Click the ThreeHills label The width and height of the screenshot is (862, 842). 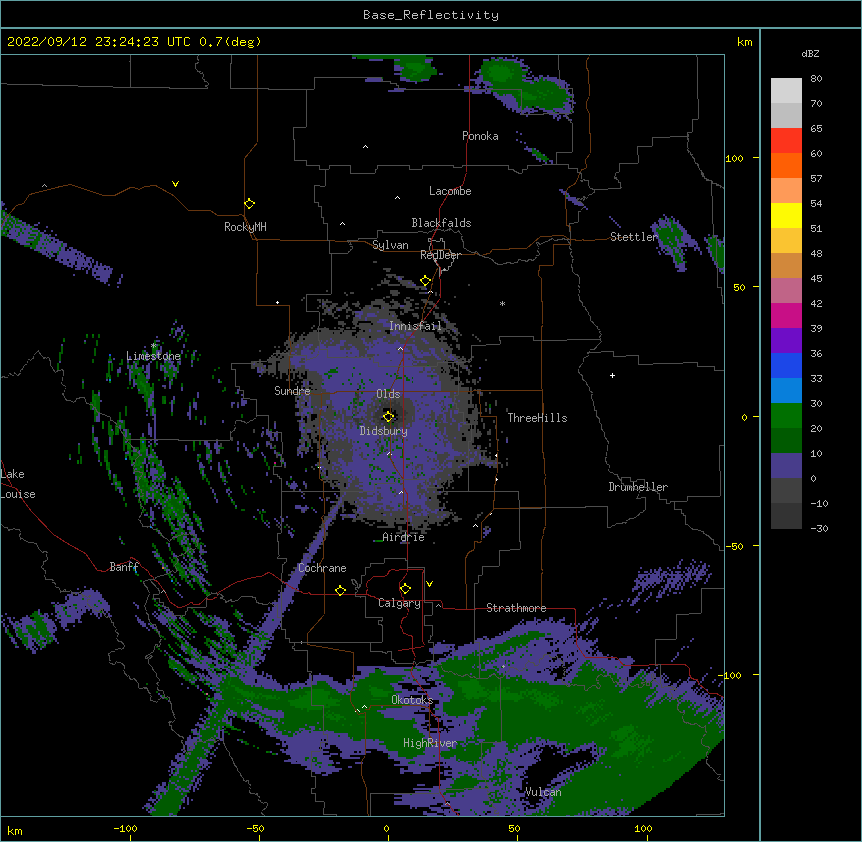pyautogui.click(x=537, y=418)
